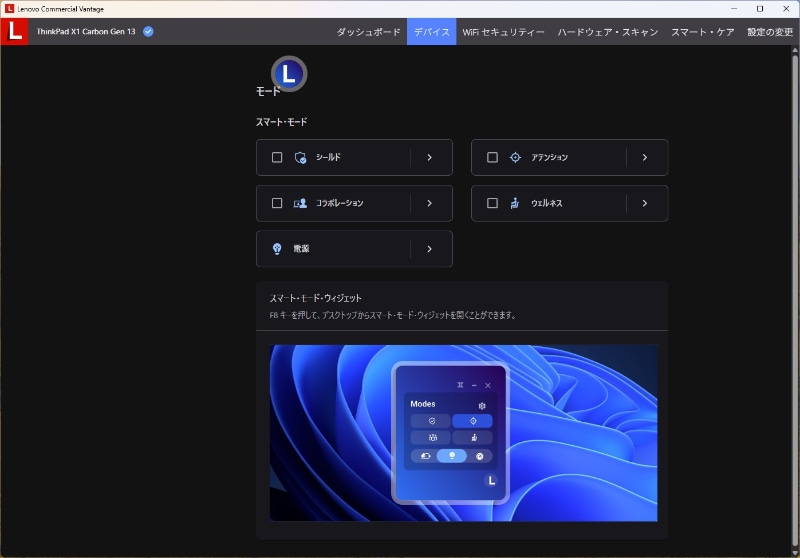
Task: Expand シールド settings with its chevron
Action: pyautogui.click(x=430, y=158)
